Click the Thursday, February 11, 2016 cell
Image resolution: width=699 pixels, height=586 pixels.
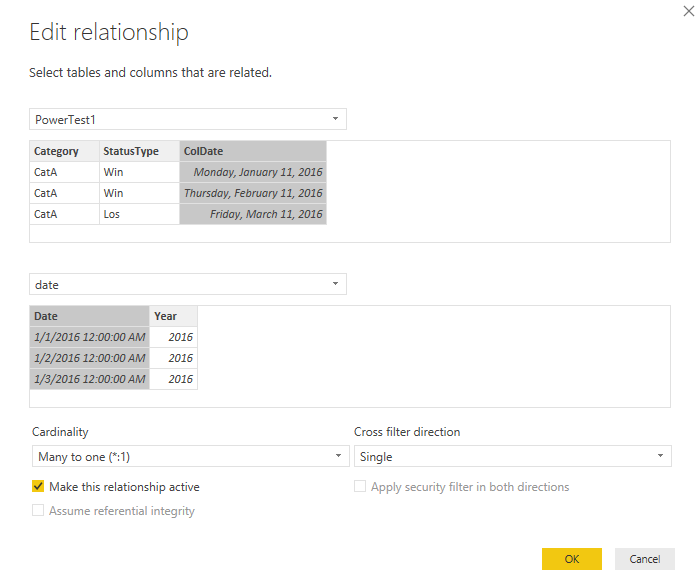pyautogui.click(x=253, y=193)
